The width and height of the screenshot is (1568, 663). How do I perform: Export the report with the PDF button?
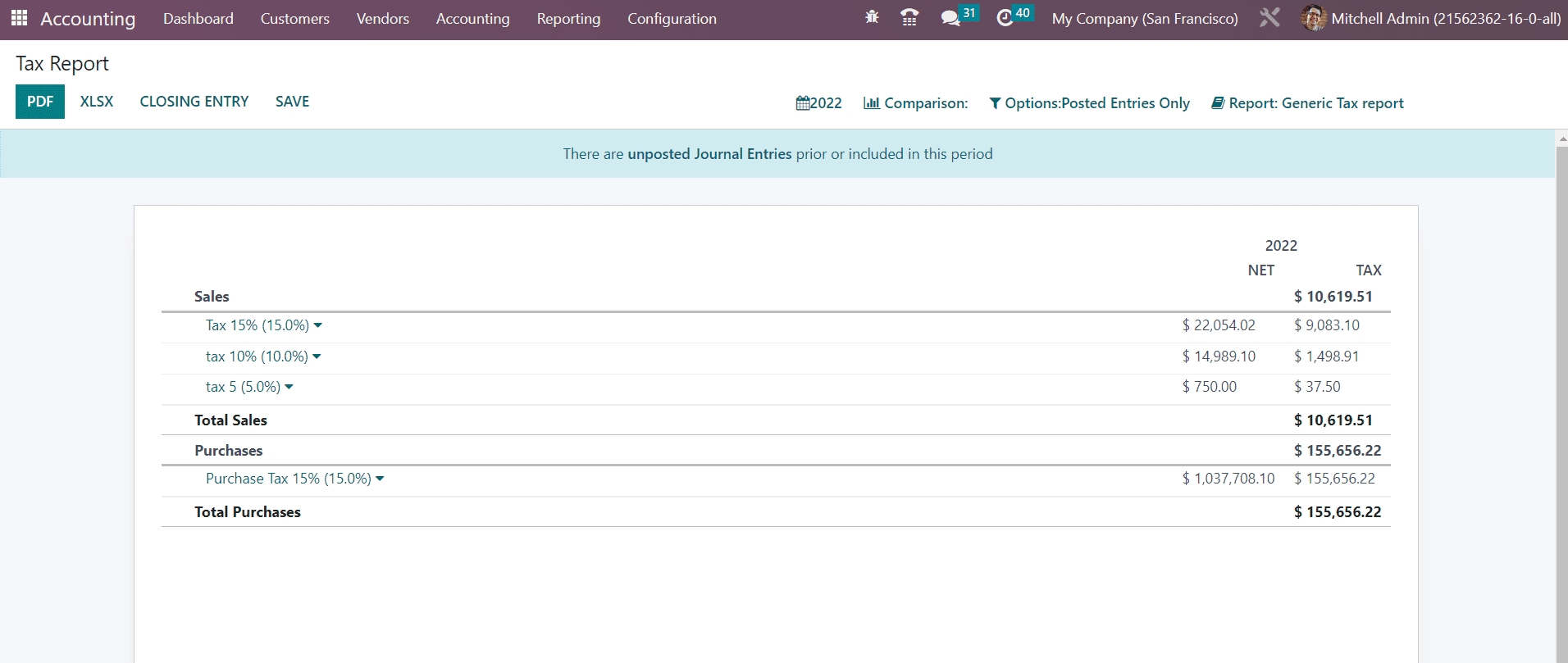pos(40,102)
